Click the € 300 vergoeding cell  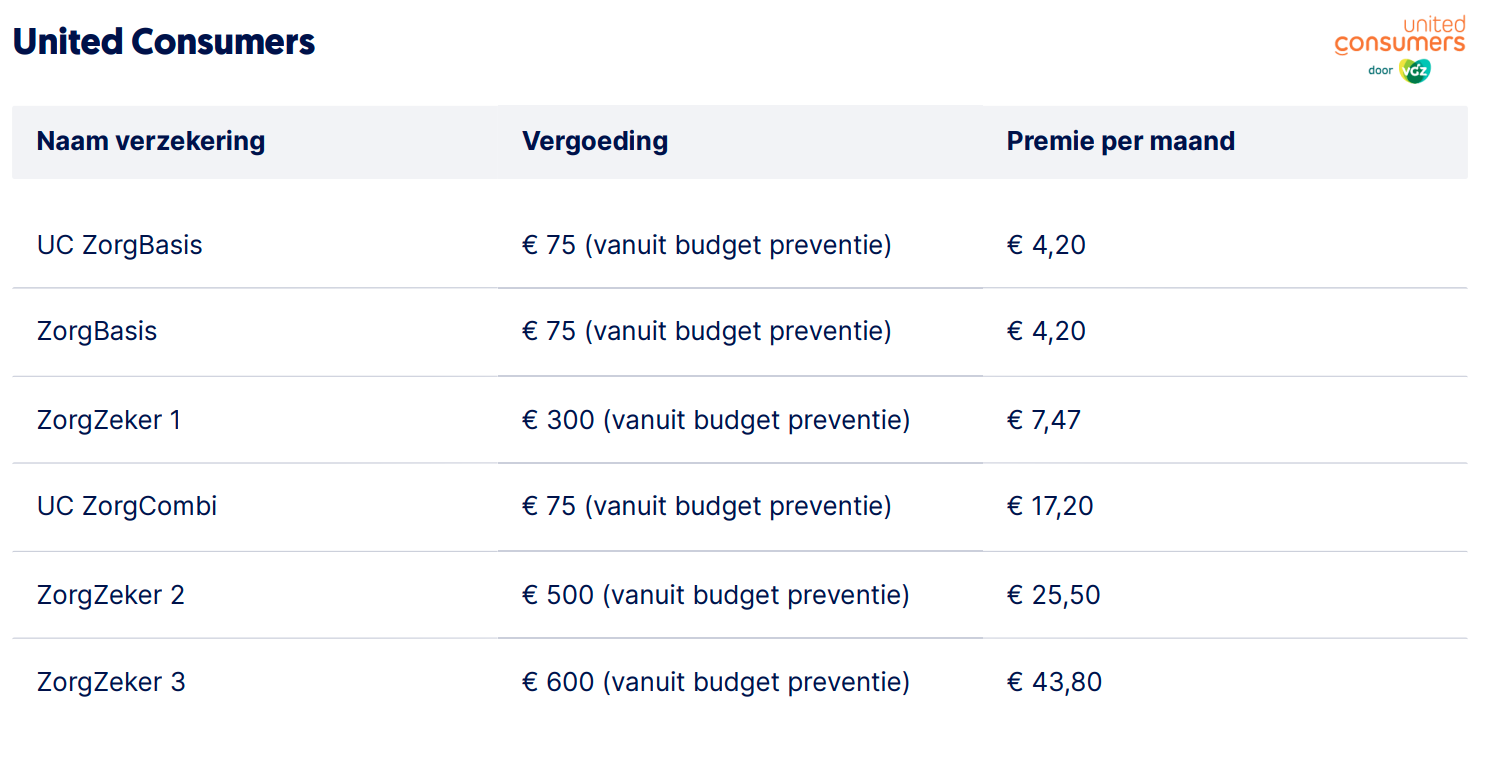tap(716, 419)
